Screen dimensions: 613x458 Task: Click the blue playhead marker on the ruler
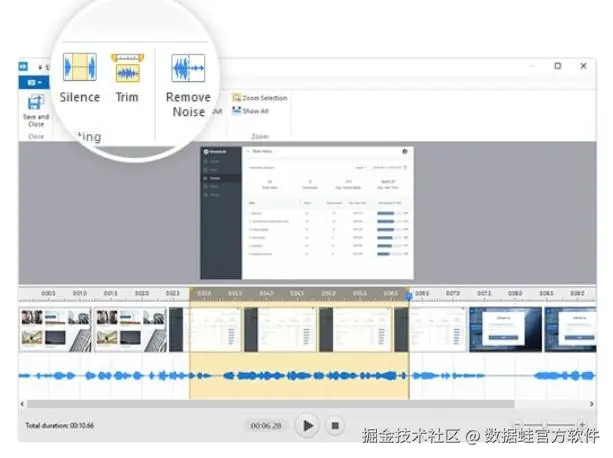[409, 296]
